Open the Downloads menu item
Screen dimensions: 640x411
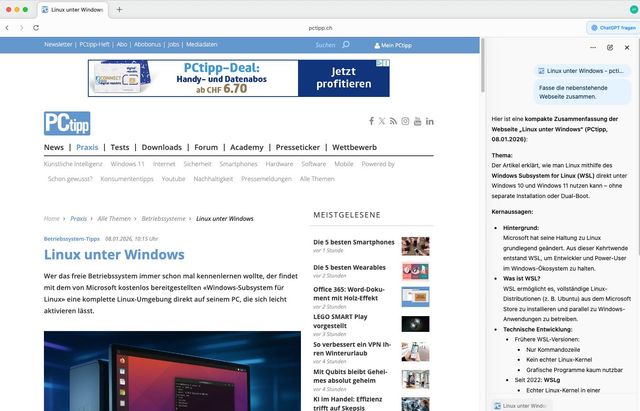(162, 147)
